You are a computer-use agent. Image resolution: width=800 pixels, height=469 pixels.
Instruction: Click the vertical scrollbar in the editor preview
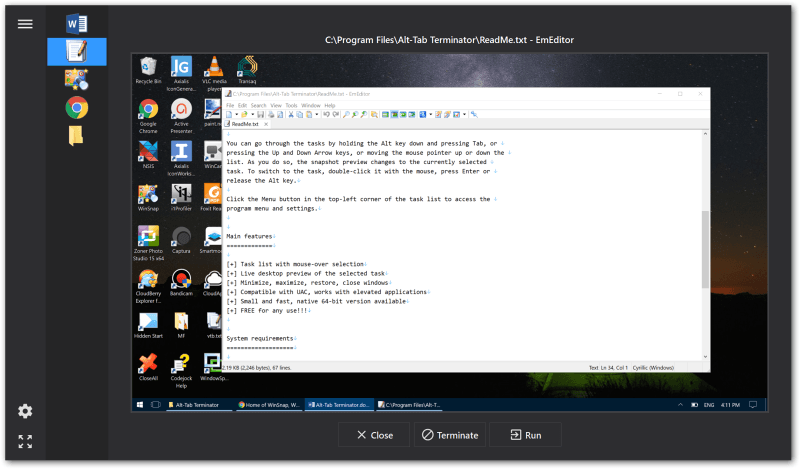(705, 245)
